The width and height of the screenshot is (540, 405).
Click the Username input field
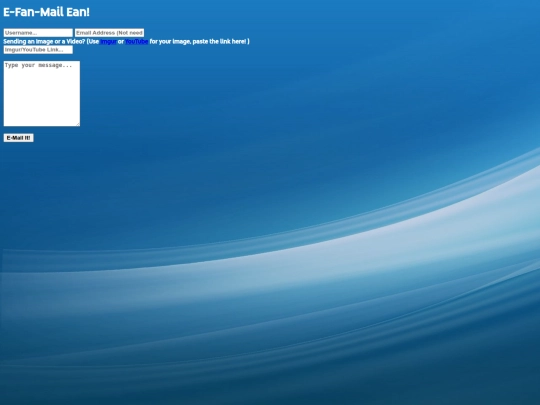tap(38, 33)
